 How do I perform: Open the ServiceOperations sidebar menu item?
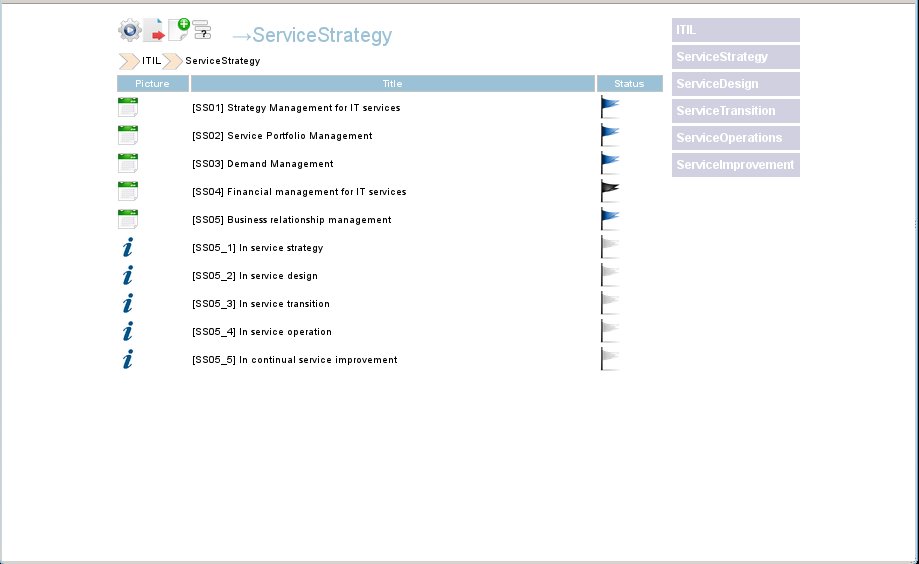pos(736,138)
